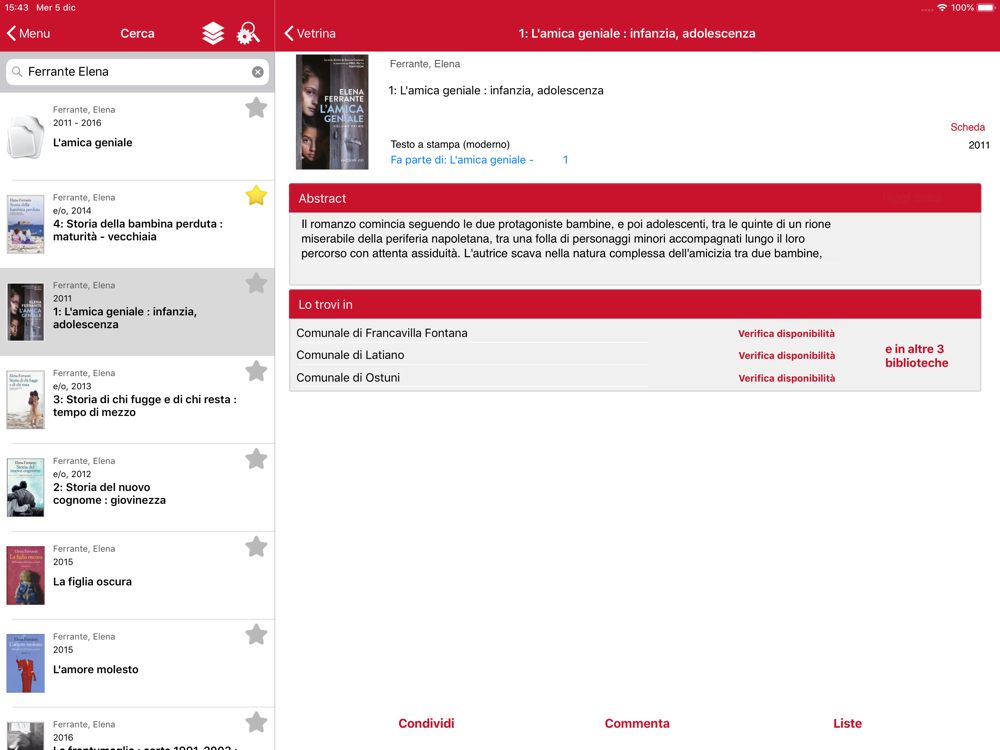This screenshot has width=1000, height=750.
Task: Show 'e in altre 3 biblioteche'
Action: [x=916, y=356]
